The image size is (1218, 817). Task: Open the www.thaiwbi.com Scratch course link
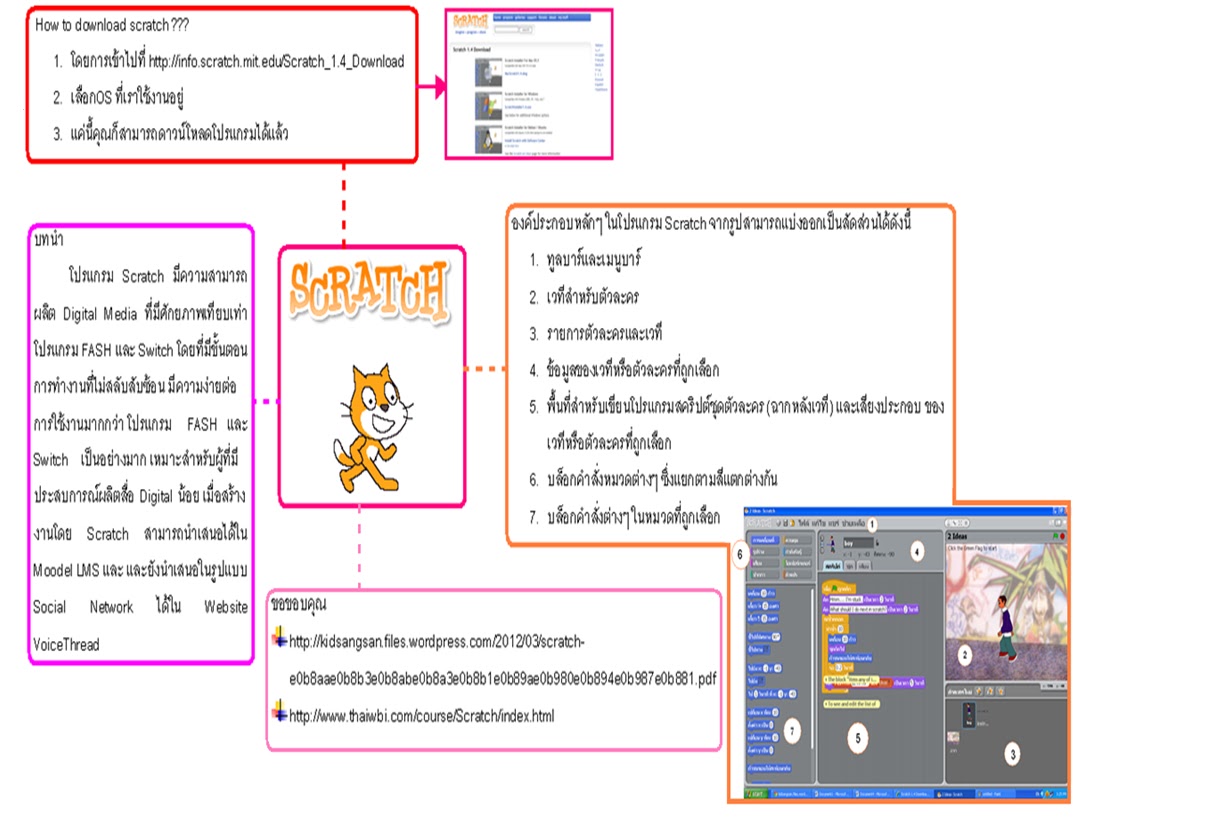[x=421, y=716]
